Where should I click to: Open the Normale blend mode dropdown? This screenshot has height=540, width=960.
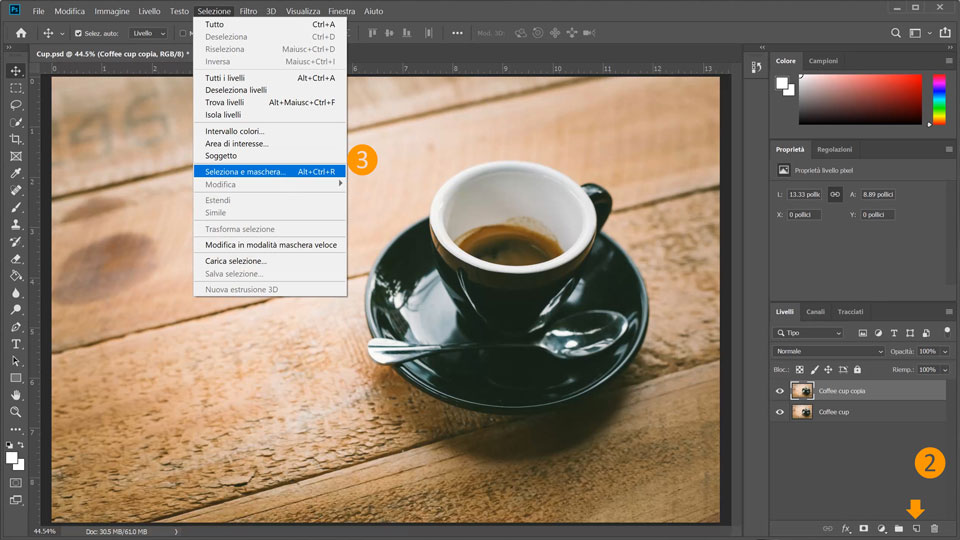[x=829, y=352]
